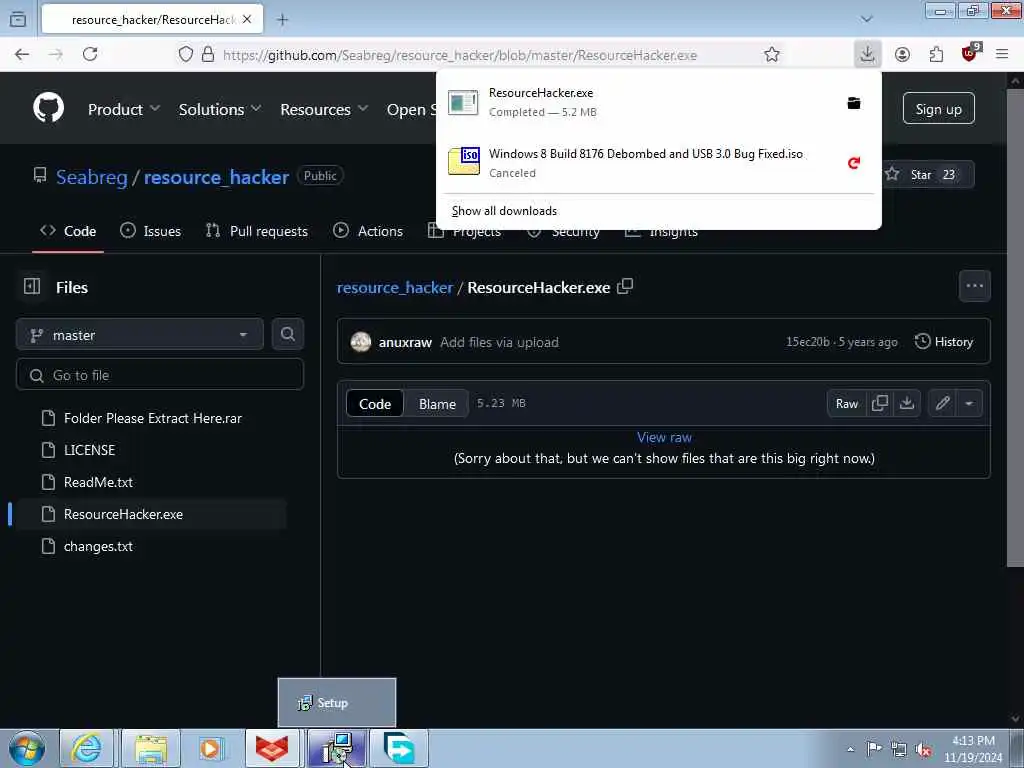Open a new browser tab

click(x=282, y=20)
